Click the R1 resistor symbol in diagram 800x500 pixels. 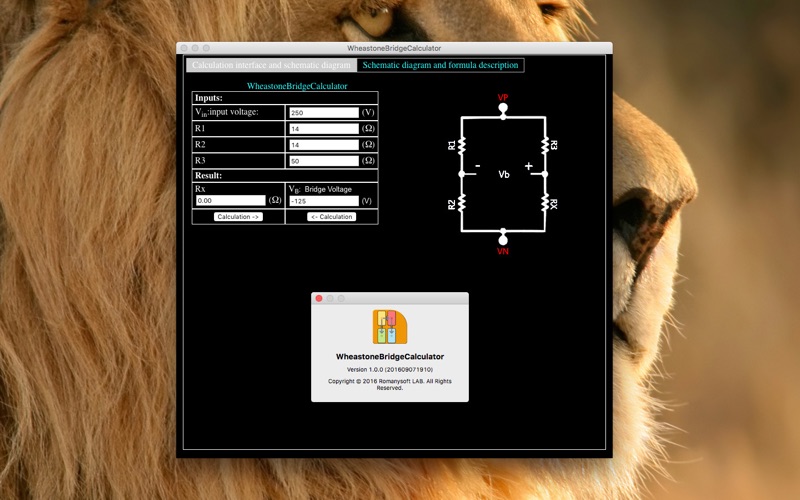[462, 146]
